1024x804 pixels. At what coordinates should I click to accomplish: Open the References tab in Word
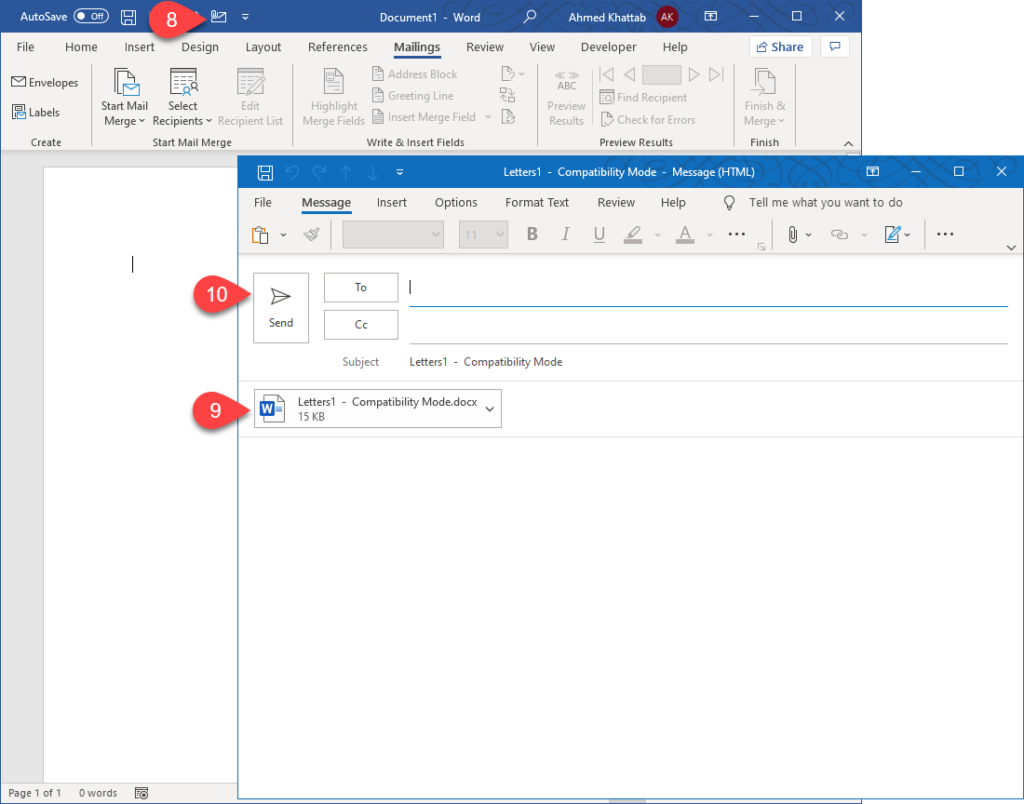pos(337,46)
